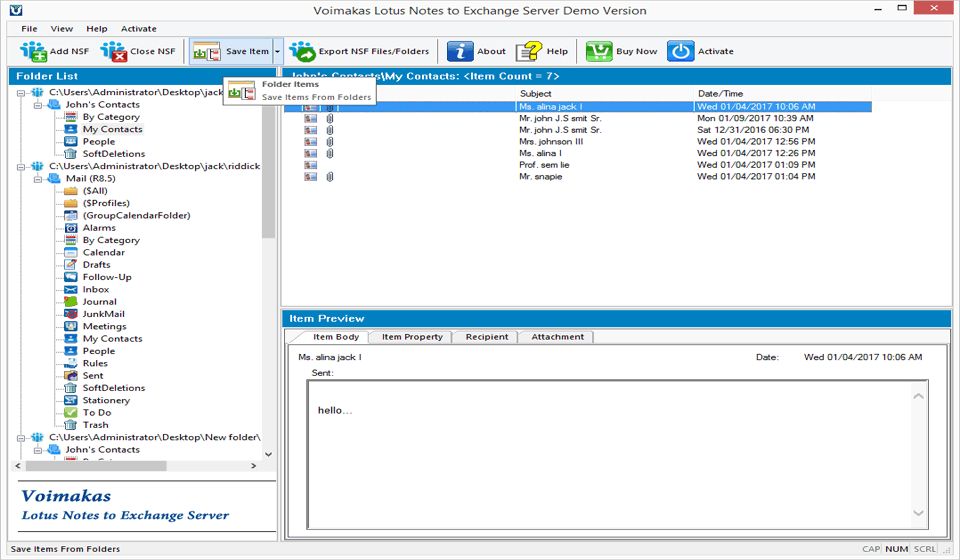Select My Contacts under first John's Contacts
This screenshot has width=960, height=560.
coord(113,129)
